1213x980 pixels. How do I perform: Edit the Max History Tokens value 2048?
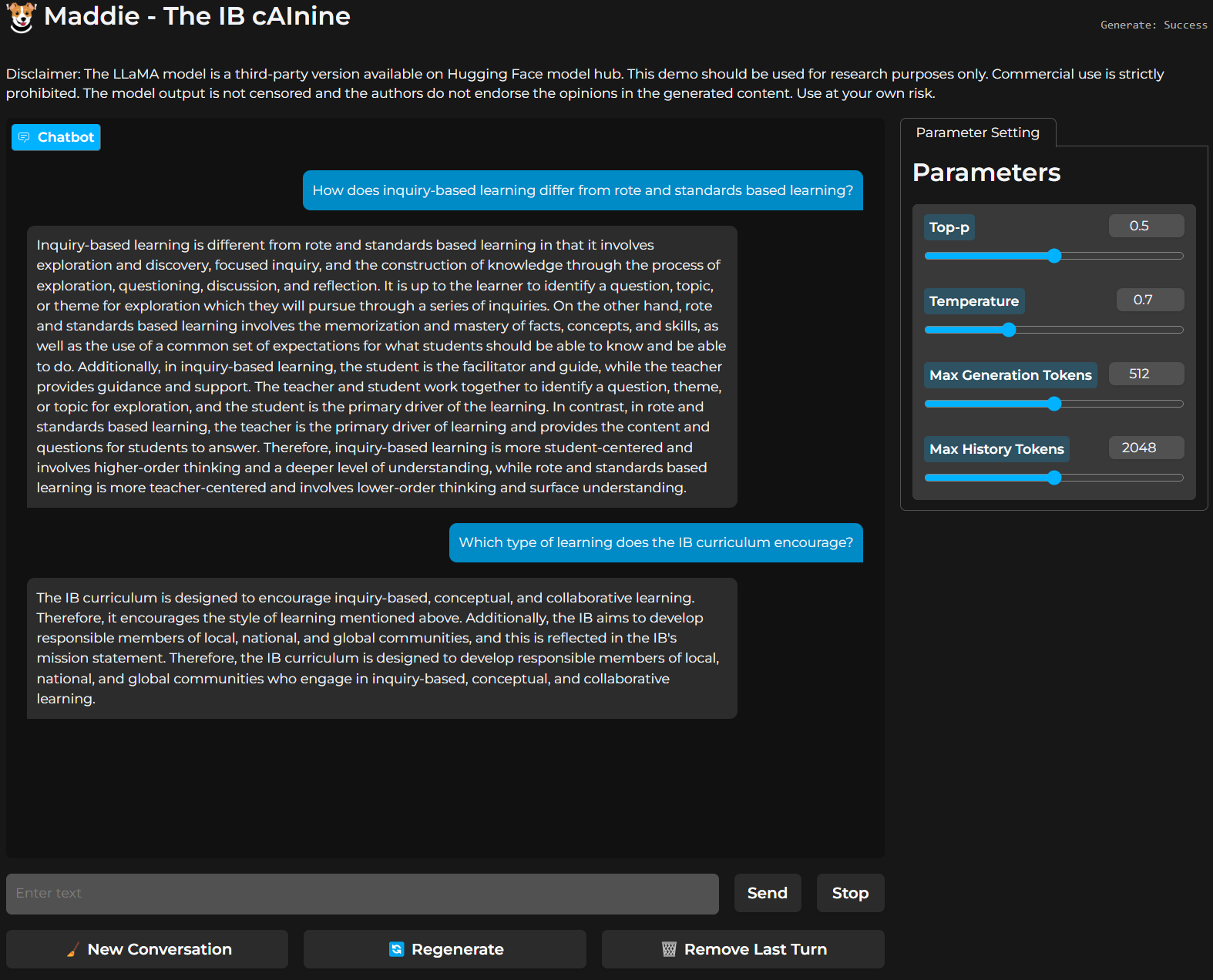click(1146, 448)
